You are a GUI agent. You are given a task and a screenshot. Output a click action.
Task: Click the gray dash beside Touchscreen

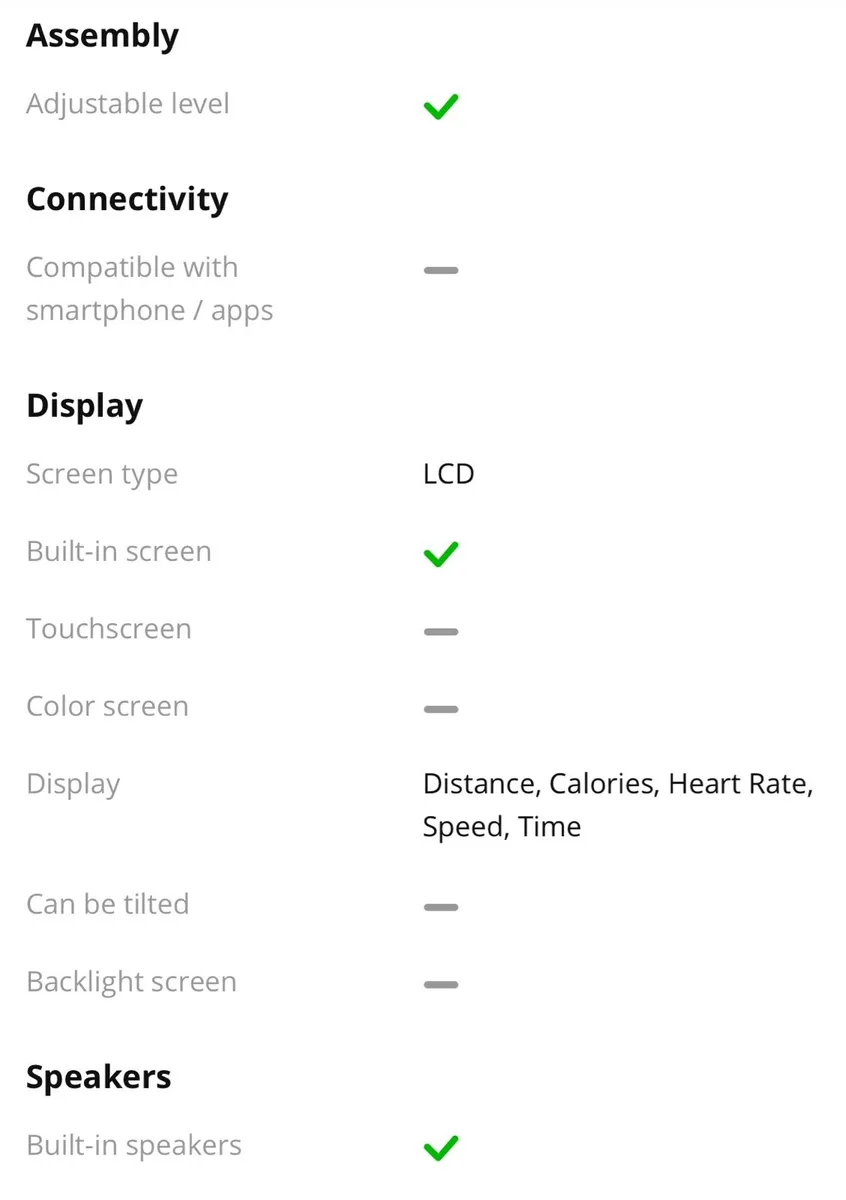point(440,632)
